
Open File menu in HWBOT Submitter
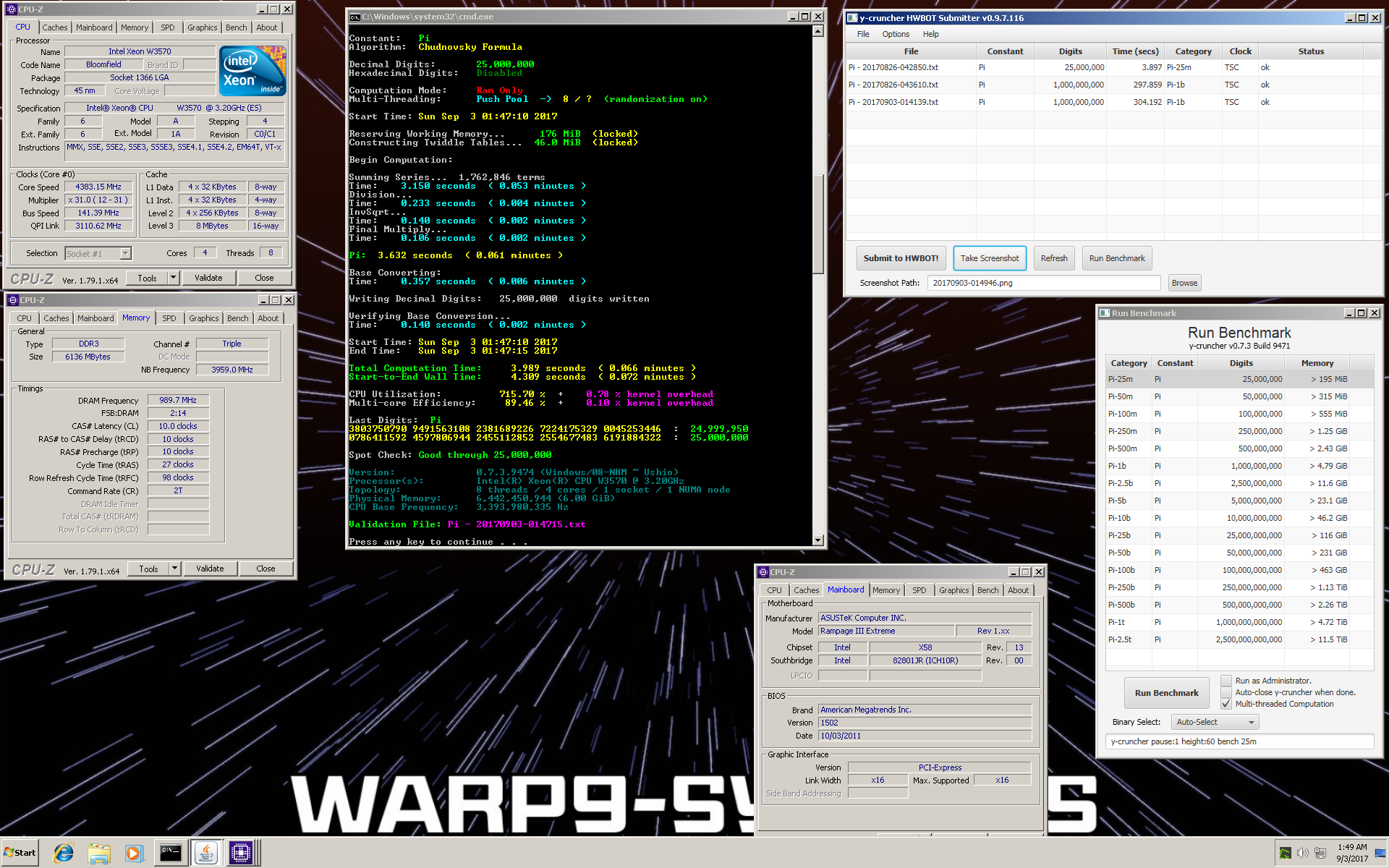863,34
